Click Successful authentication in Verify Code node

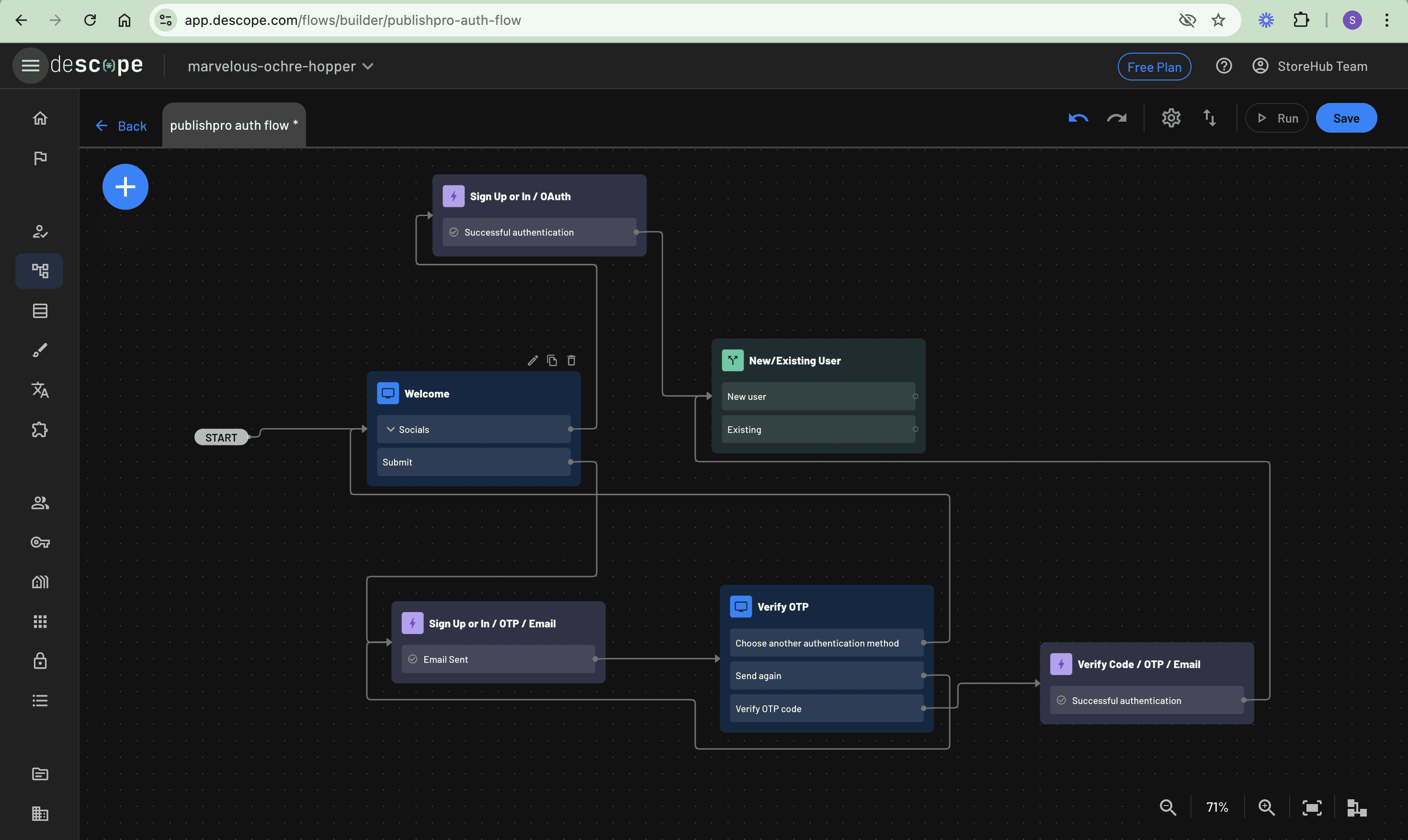pos(1147,701)
